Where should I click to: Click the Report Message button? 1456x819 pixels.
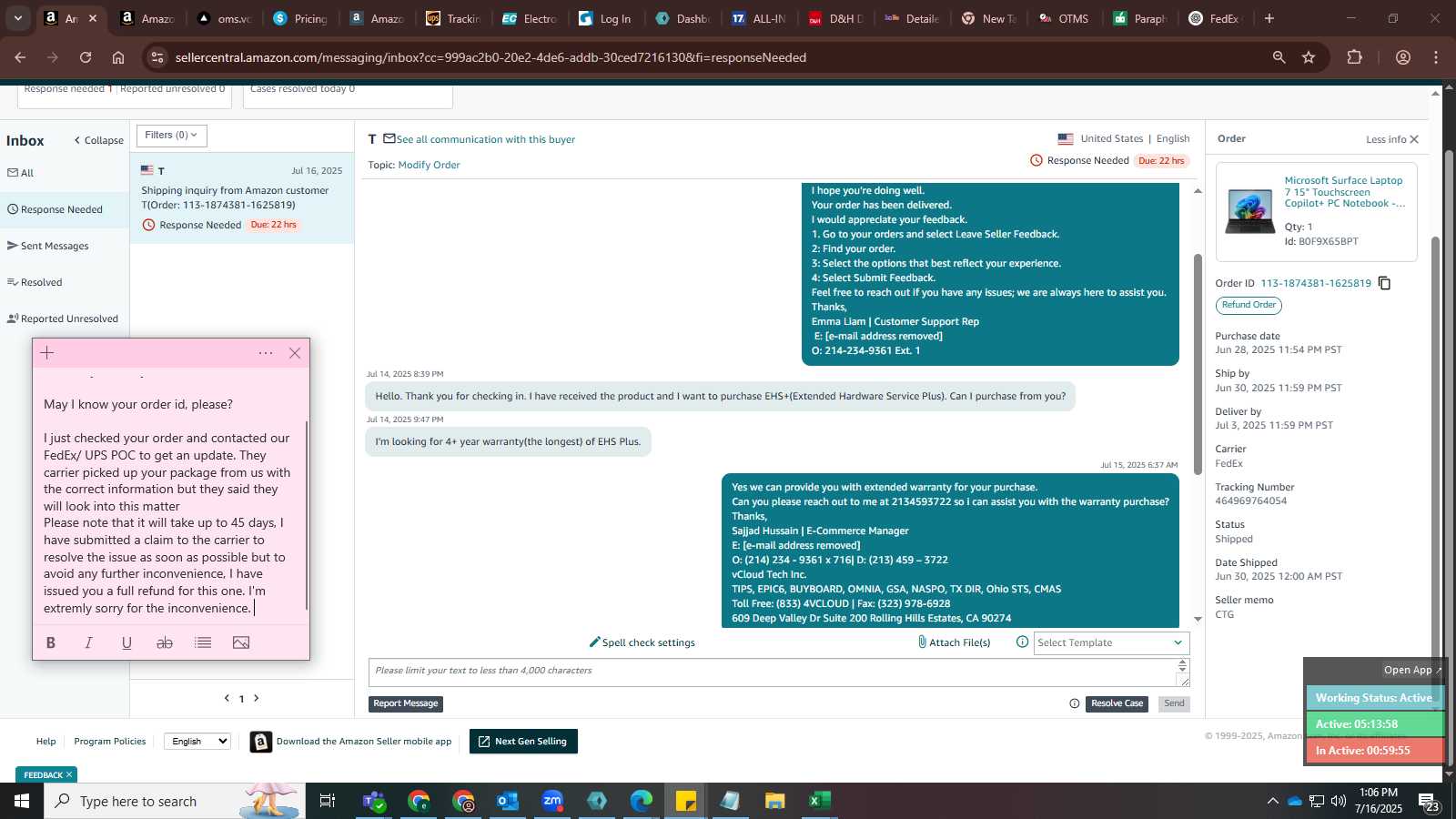coord(406,703)
